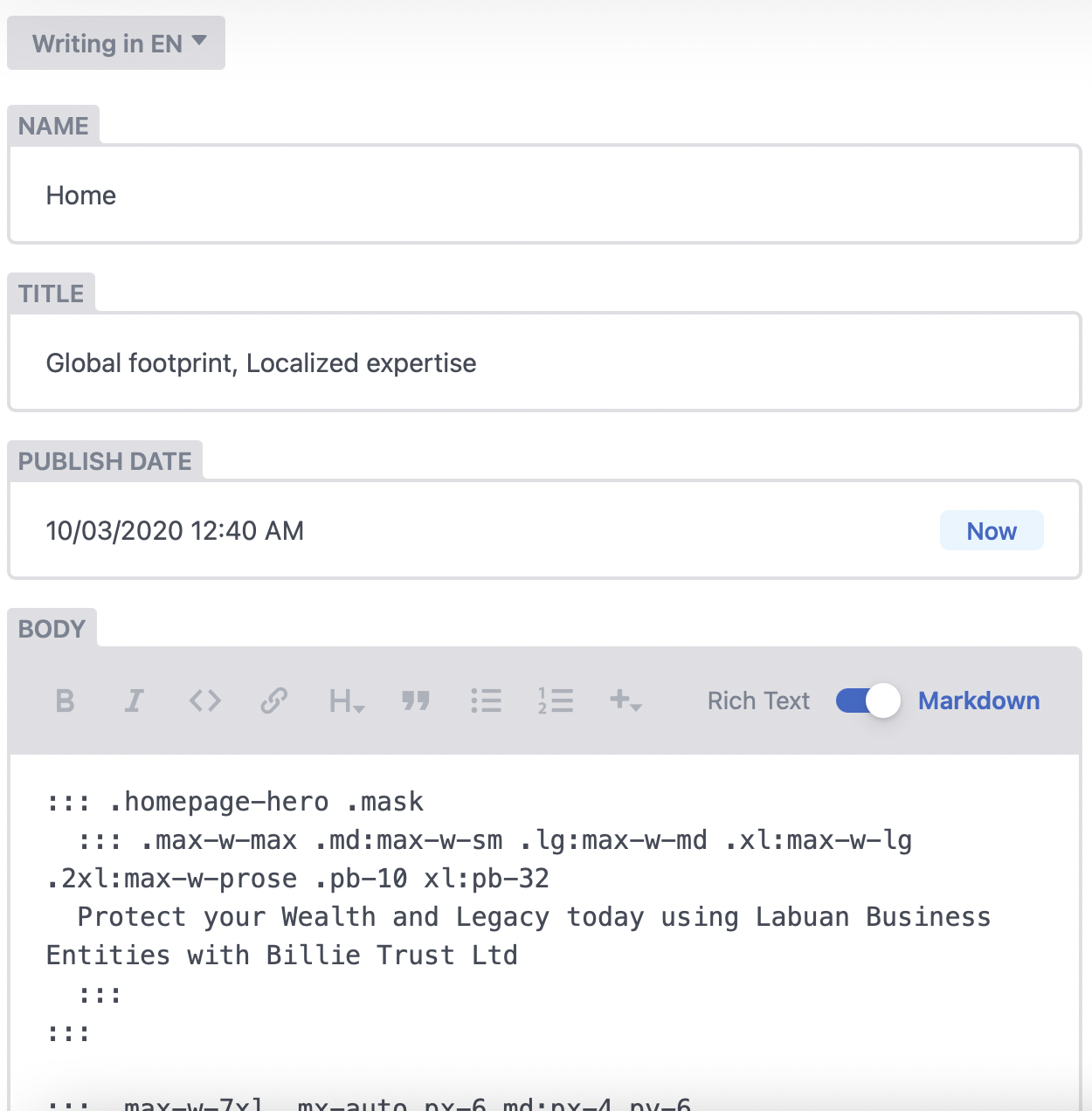Create a bulleted list
This screenshot has width=1092, height=1111.
tap(486, 700)
